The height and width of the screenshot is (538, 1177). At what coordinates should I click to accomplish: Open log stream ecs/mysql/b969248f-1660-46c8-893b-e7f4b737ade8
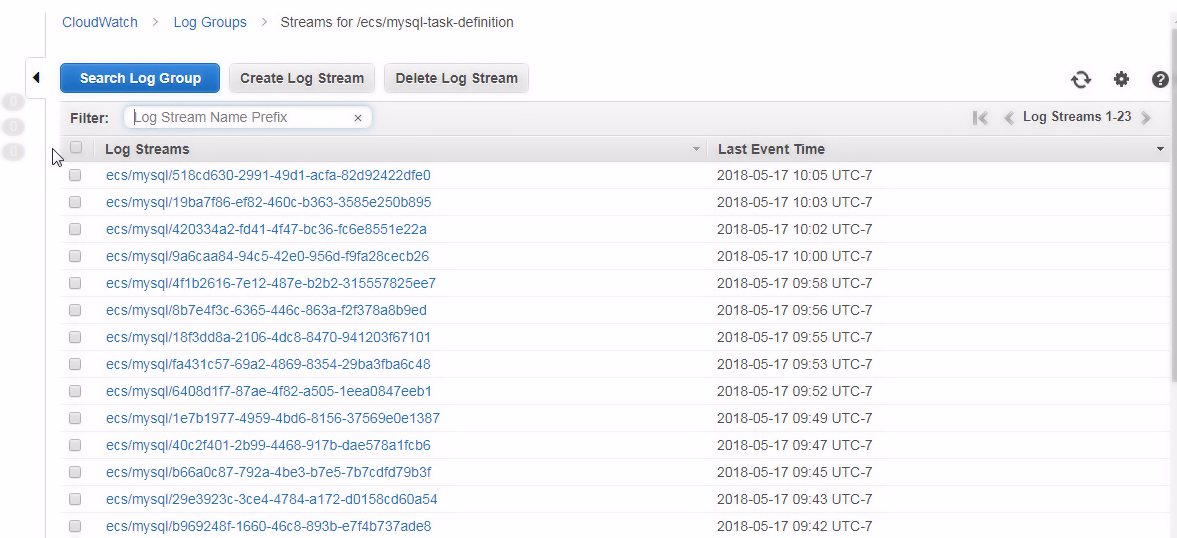pyautogui.click(x=269, y=527)
